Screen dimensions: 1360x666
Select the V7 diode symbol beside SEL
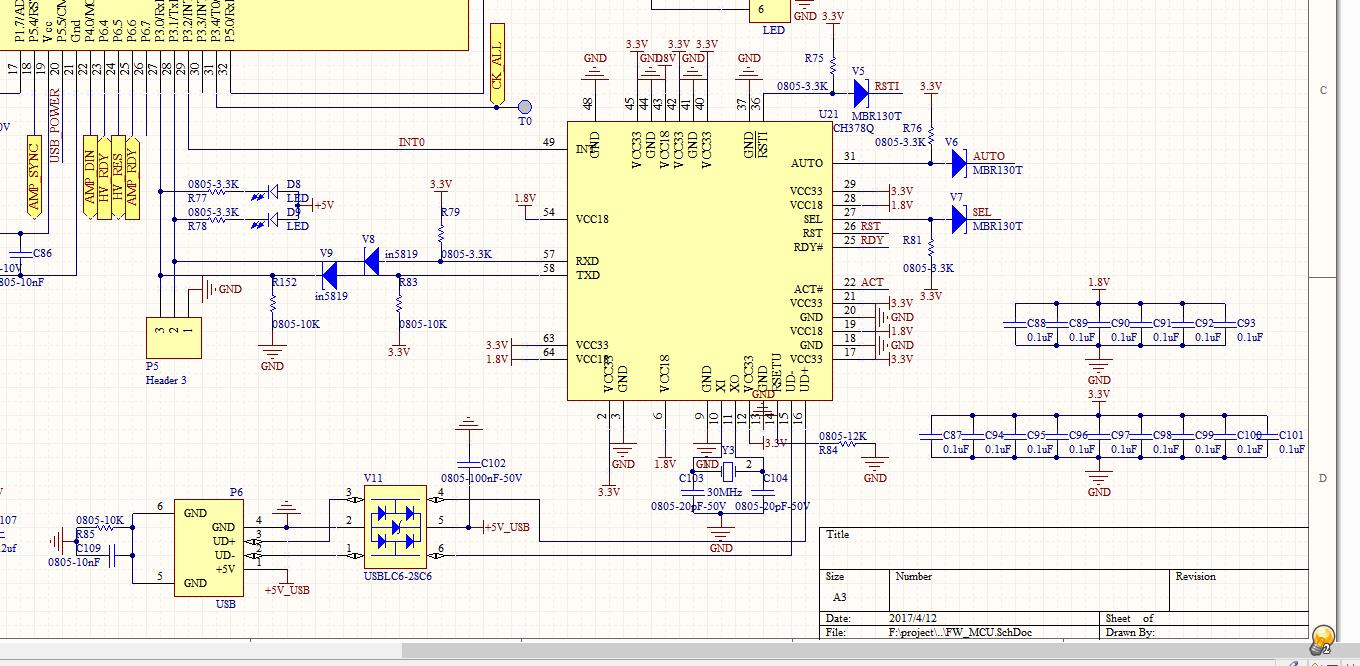pos(959,218)
